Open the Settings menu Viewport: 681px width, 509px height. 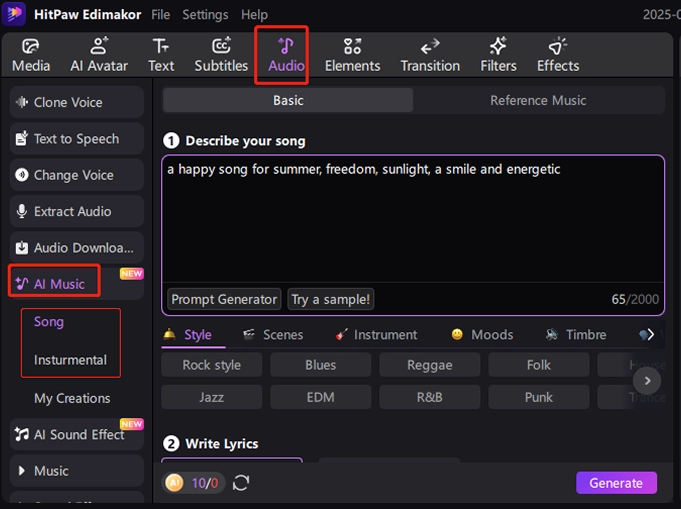click(205, 15)
